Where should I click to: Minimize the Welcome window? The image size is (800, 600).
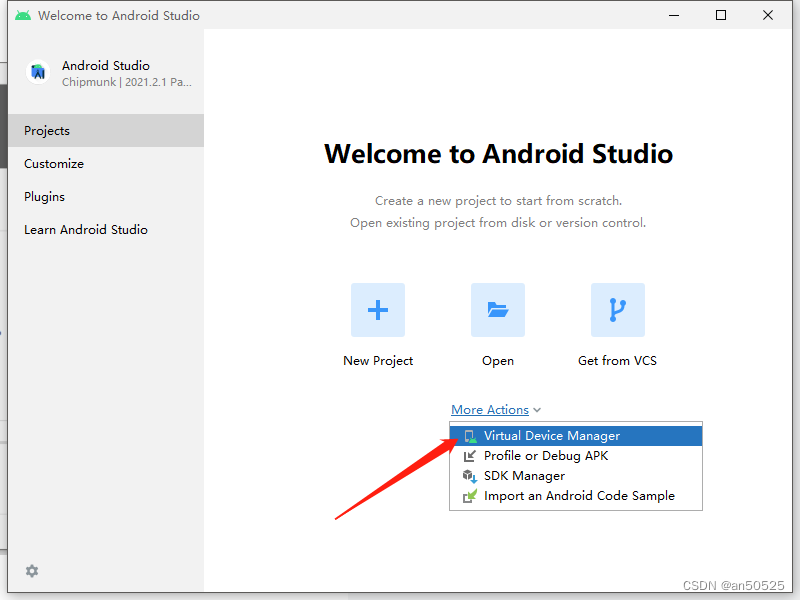tap(674, 15)
